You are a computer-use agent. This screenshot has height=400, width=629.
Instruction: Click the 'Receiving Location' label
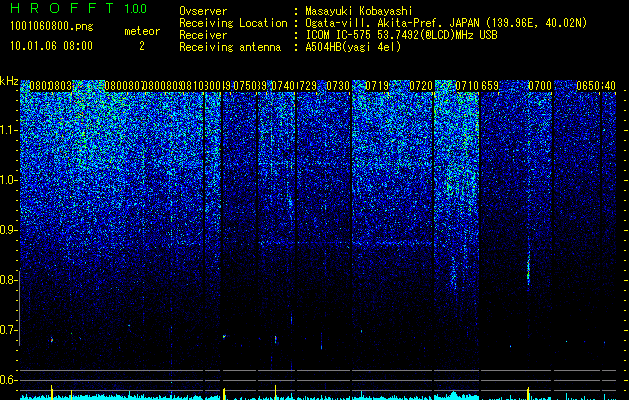tap(233, 23)
